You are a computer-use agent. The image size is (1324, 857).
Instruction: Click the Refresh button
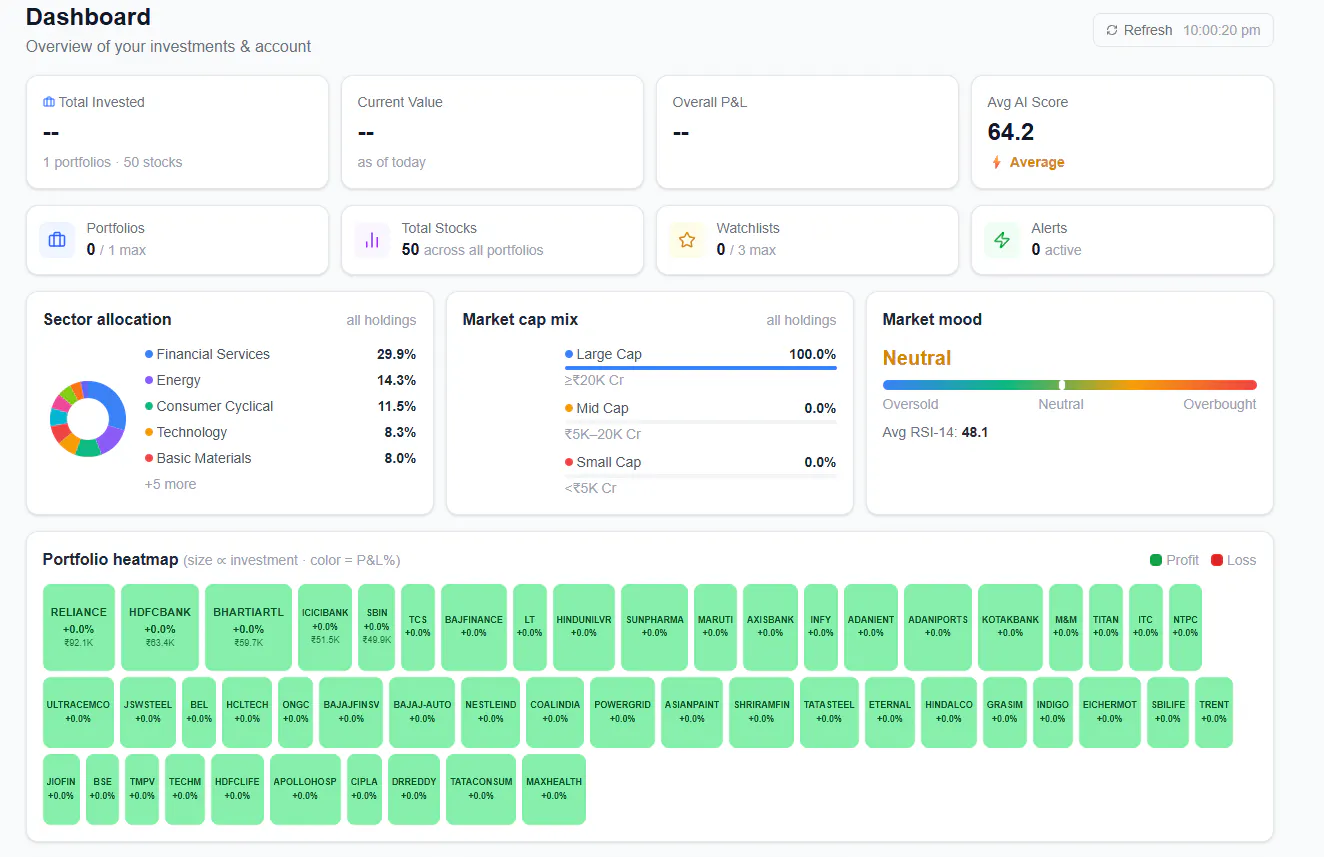click(1183, 30)
